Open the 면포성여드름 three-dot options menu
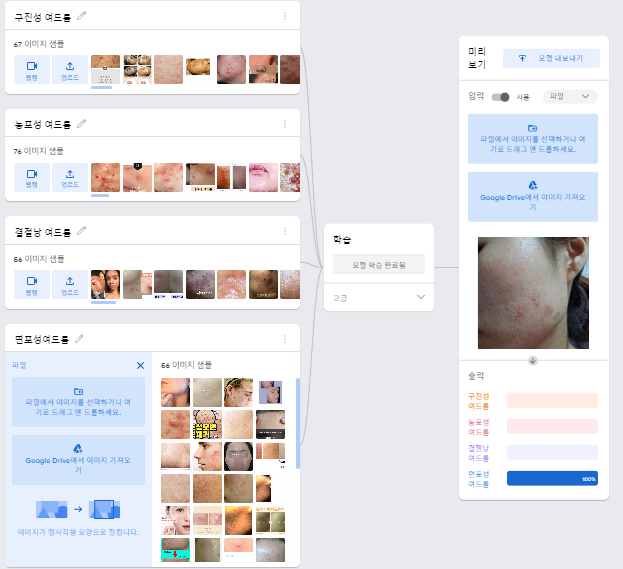This screenshot has height=569, width=623. [x=285, y=339]
